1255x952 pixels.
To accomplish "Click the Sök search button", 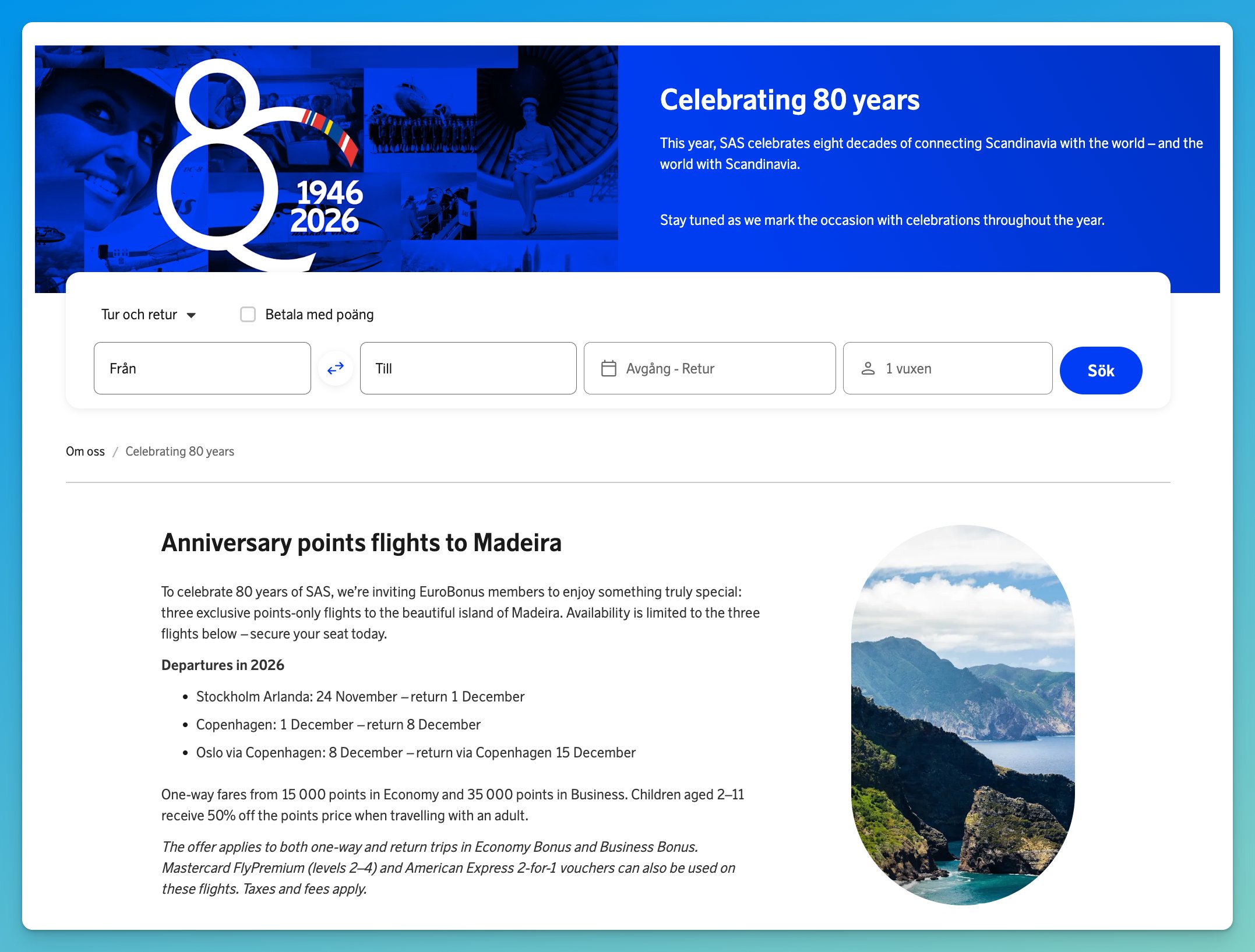I will (1101, 371).
